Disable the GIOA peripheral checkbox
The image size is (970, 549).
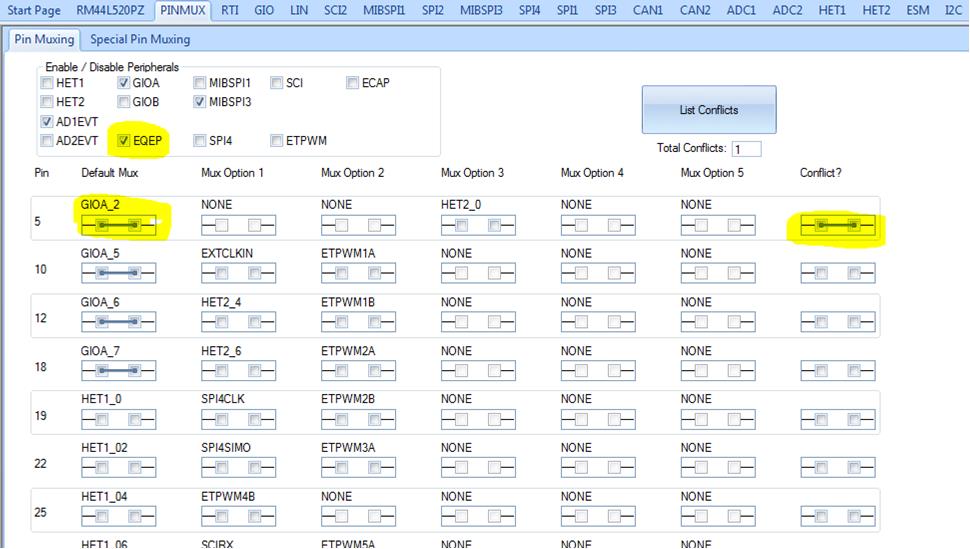(x=124, y=83)
